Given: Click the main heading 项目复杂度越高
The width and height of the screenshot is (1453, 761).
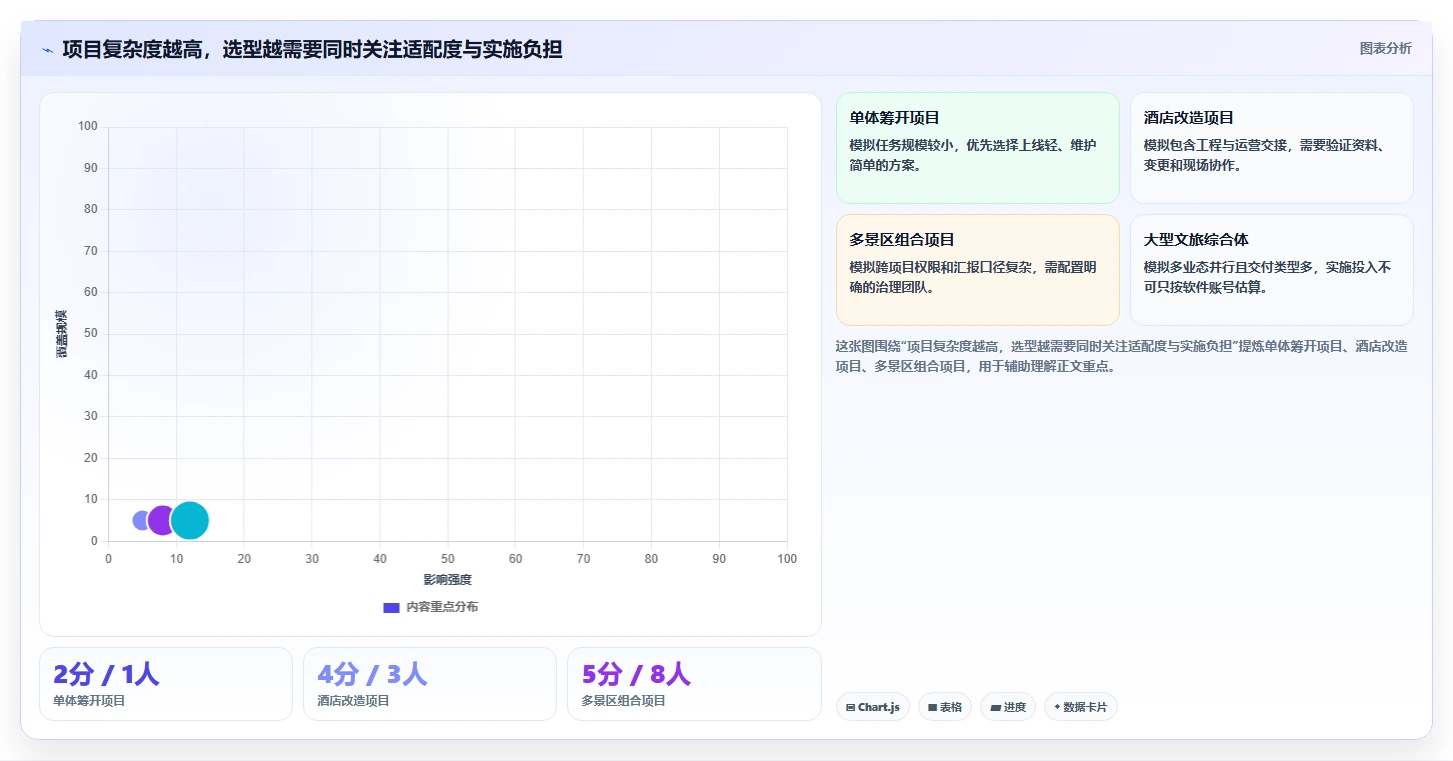Looking at the screenshot, I should coord(312,49).
